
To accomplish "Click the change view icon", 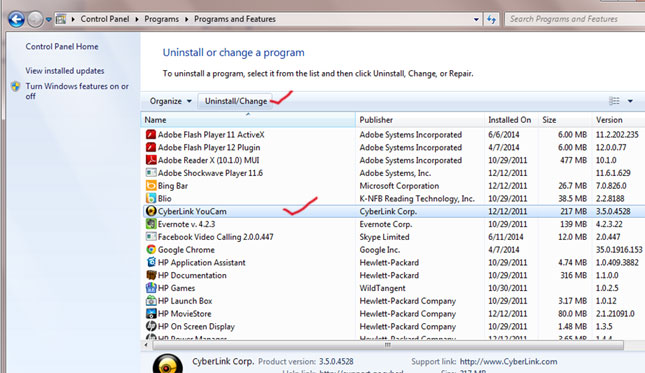I will pos(614,101).
